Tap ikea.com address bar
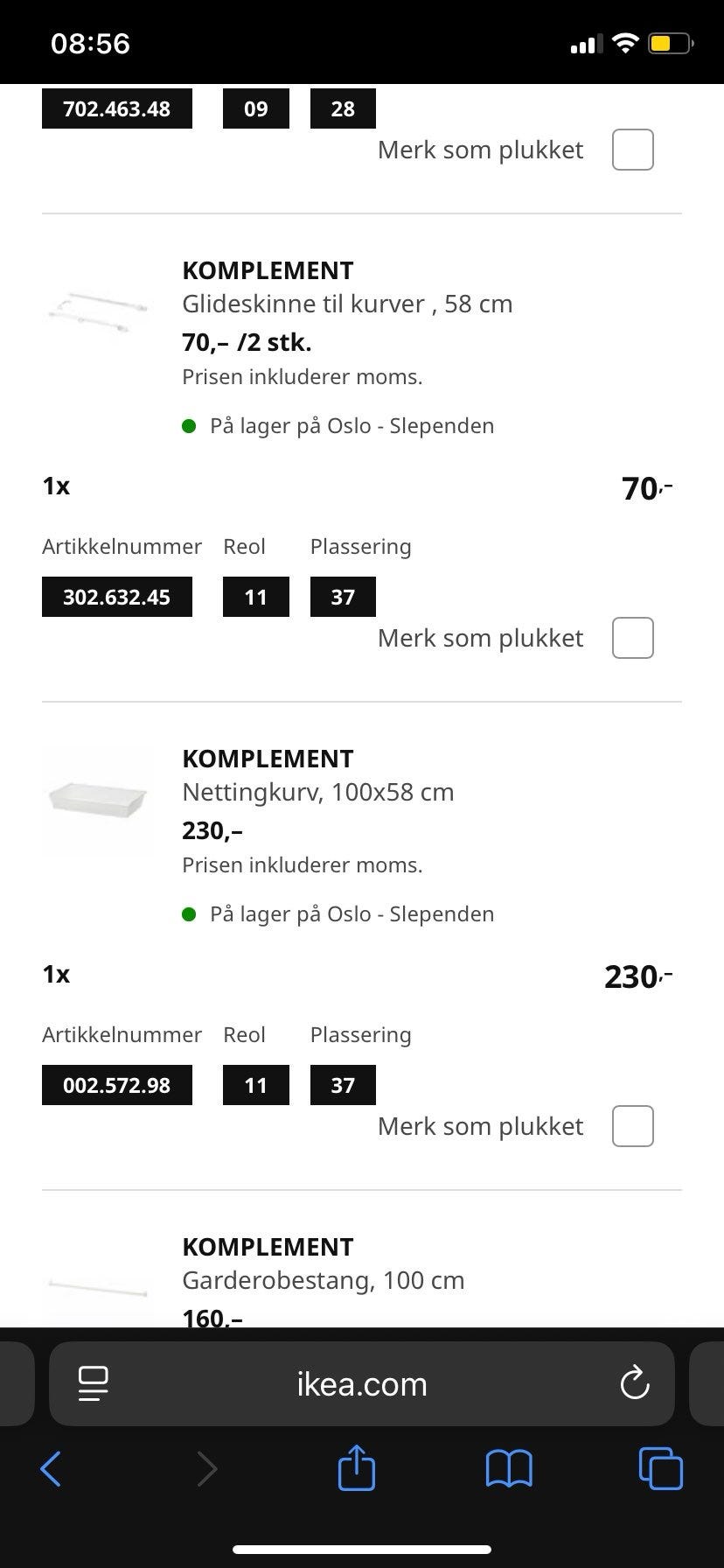Viewport: 724px width, 1568px height. 362,1384
